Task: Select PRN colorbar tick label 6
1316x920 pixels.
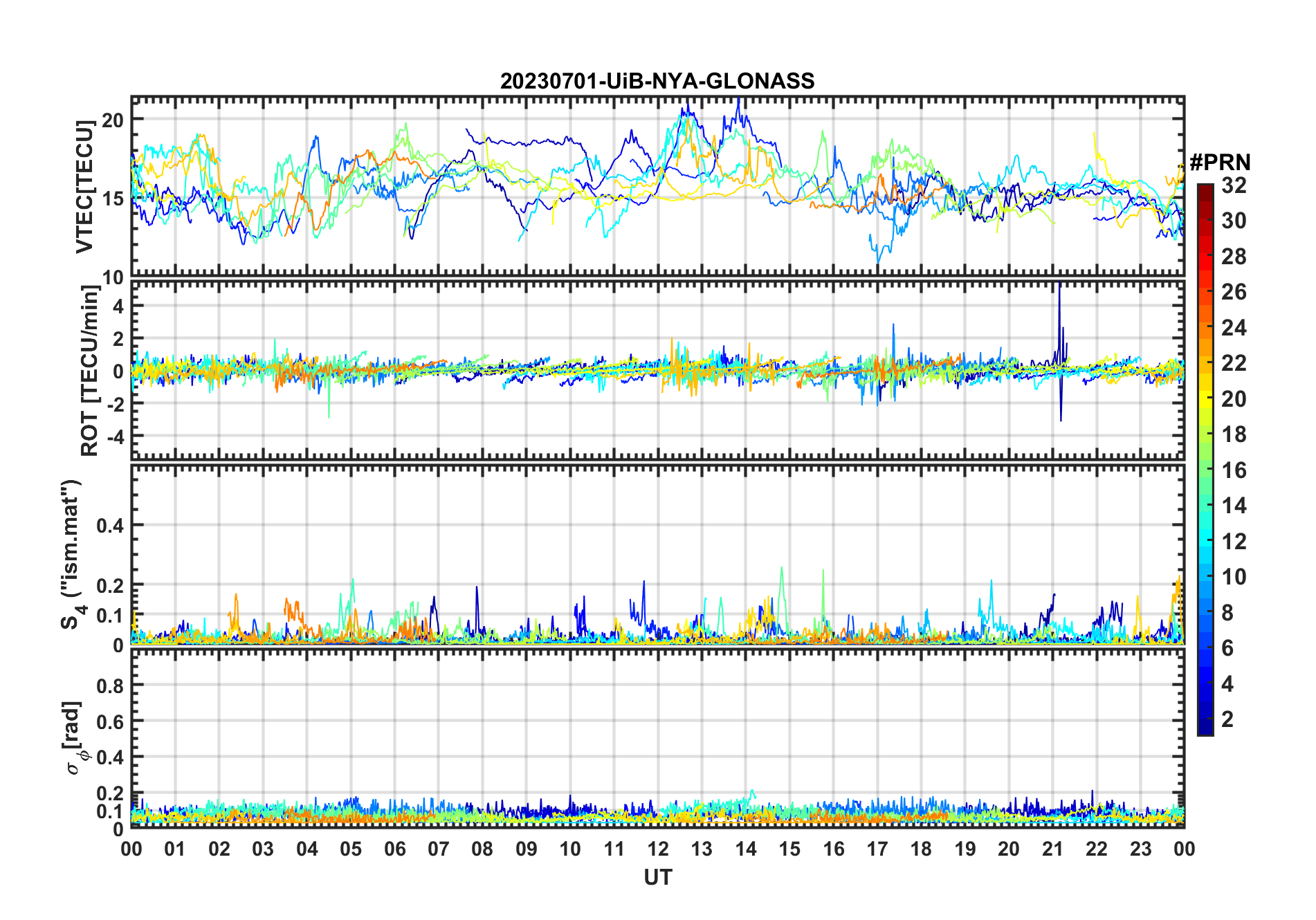Action: pos(1227,648)
